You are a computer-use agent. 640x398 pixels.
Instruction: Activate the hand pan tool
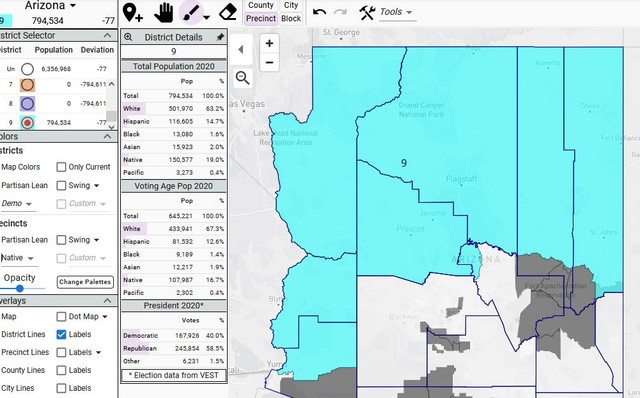click(x=164, y=12)
